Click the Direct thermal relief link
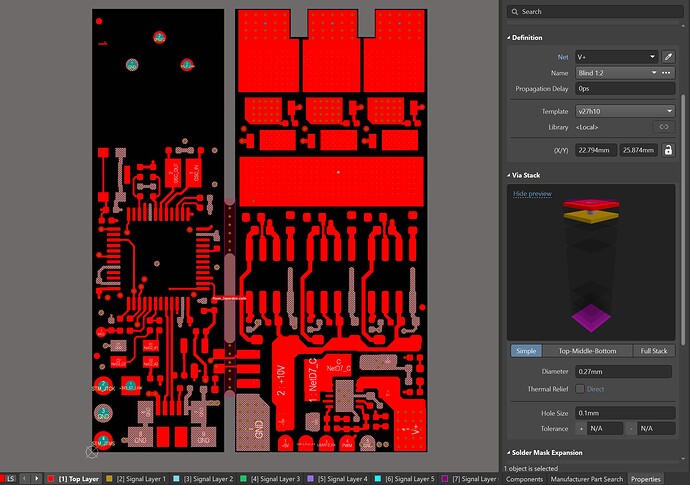This screenshot has width=690, height=485. coord(595,389)
